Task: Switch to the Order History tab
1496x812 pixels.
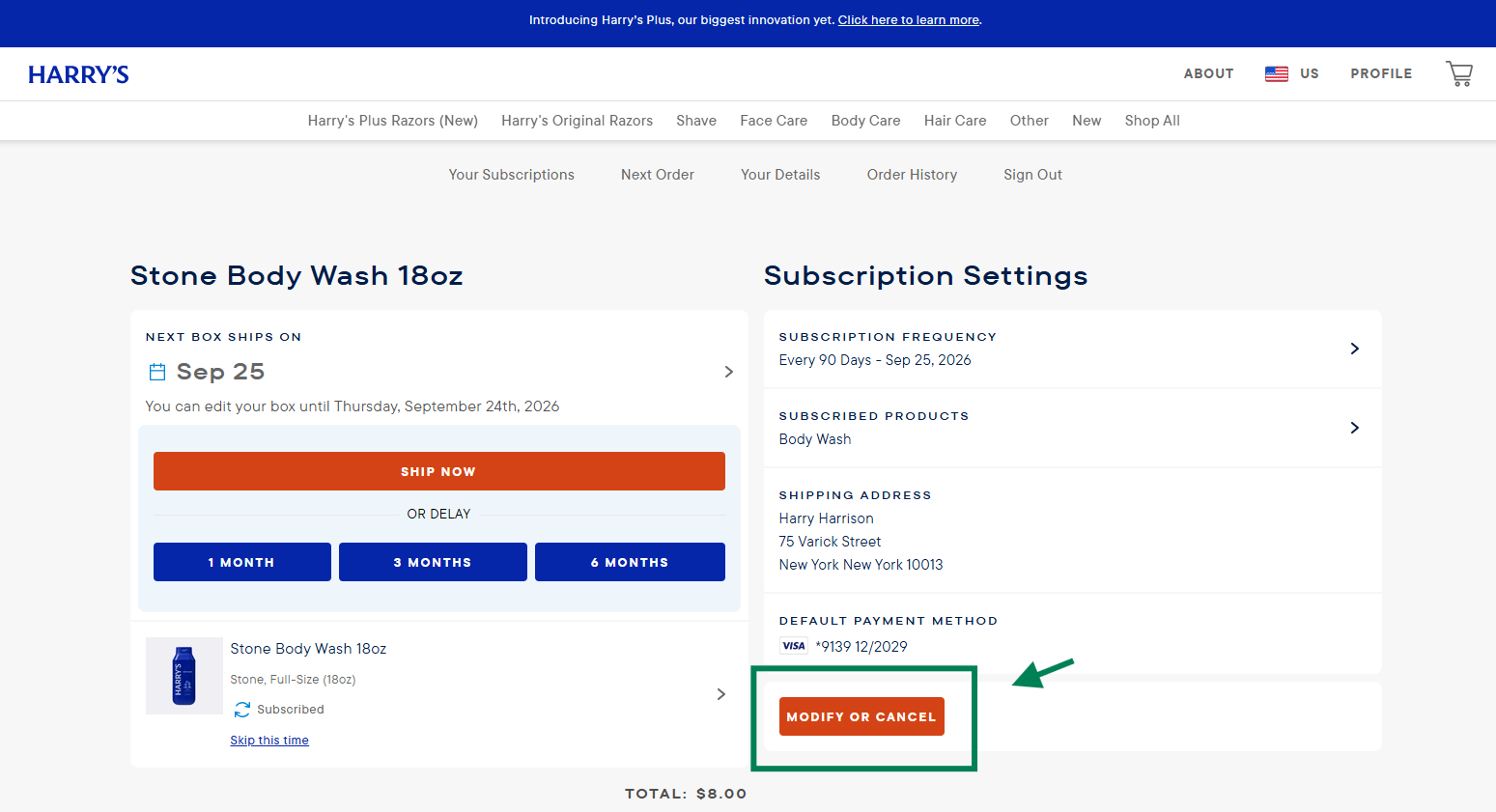Action: coord(912,175)
